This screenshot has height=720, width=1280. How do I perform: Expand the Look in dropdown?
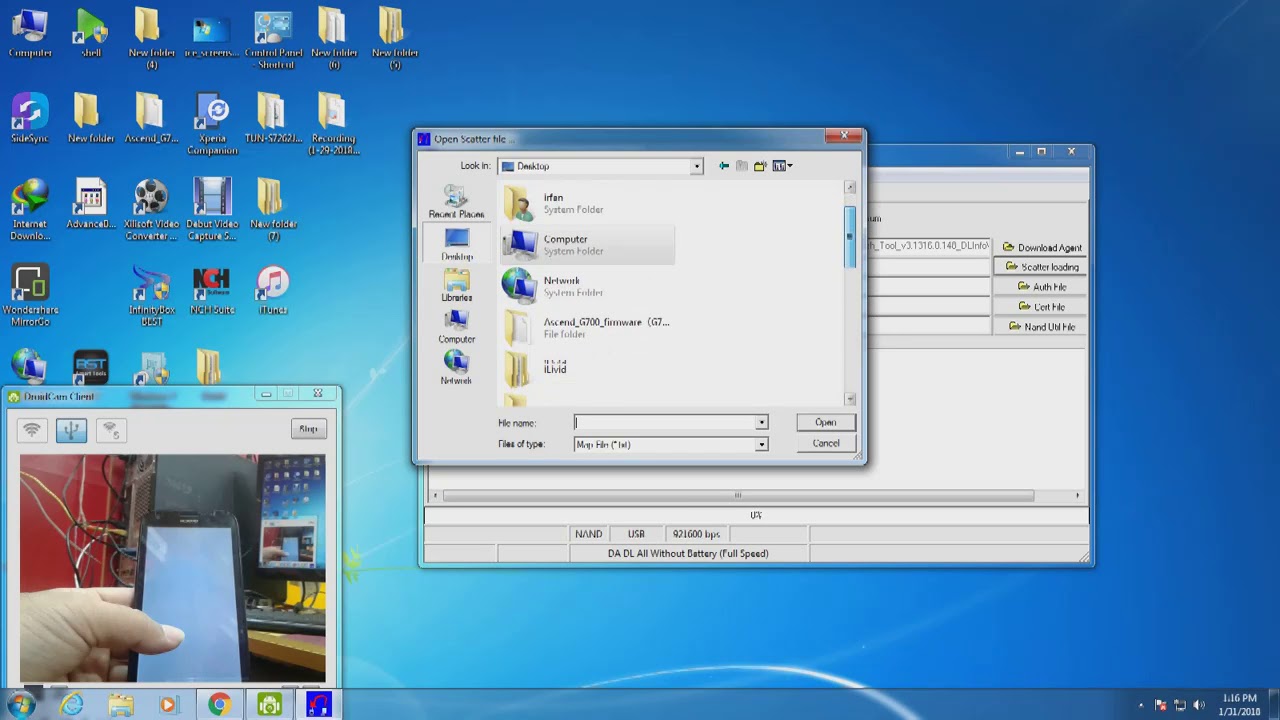[696, 166]
